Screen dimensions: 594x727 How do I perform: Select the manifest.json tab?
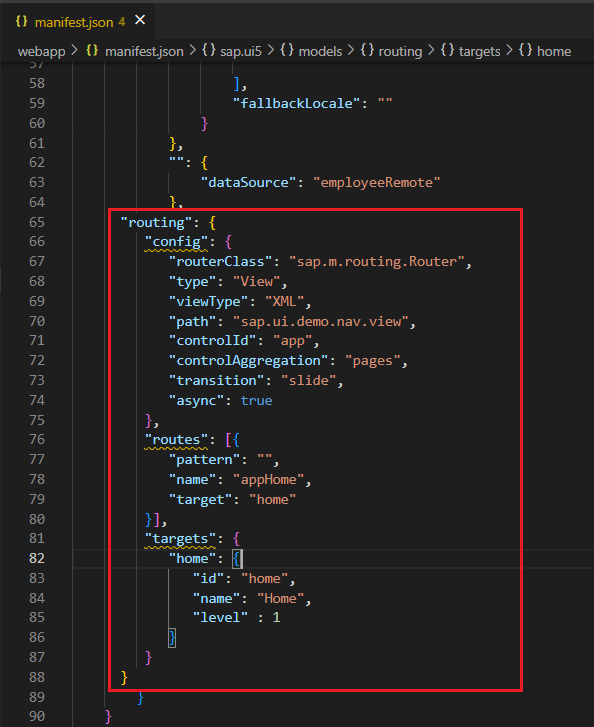tap(77, 20)
